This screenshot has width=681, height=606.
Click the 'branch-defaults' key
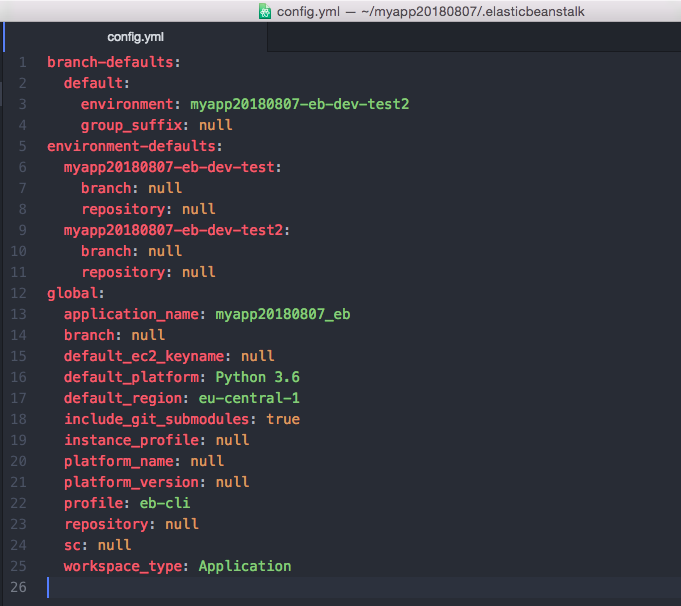coord(110,62)
